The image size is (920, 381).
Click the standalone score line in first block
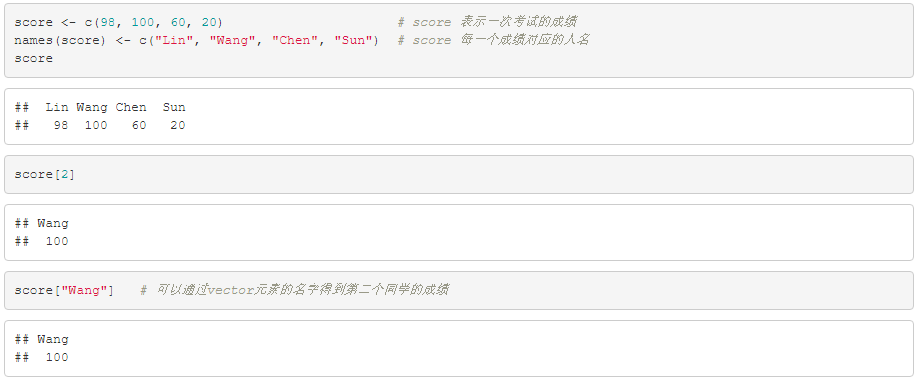coord(33,59)
